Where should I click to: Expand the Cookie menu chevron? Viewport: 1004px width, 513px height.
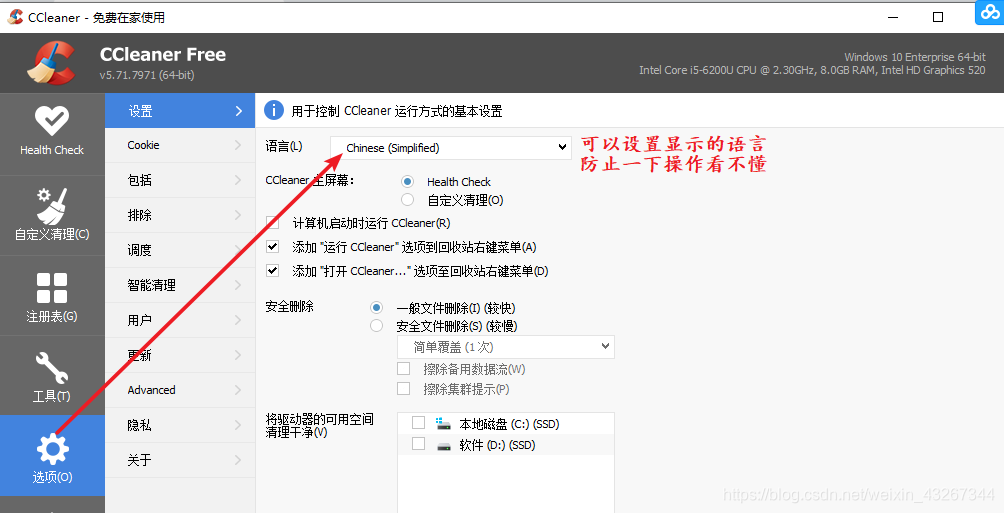[239, 145]
